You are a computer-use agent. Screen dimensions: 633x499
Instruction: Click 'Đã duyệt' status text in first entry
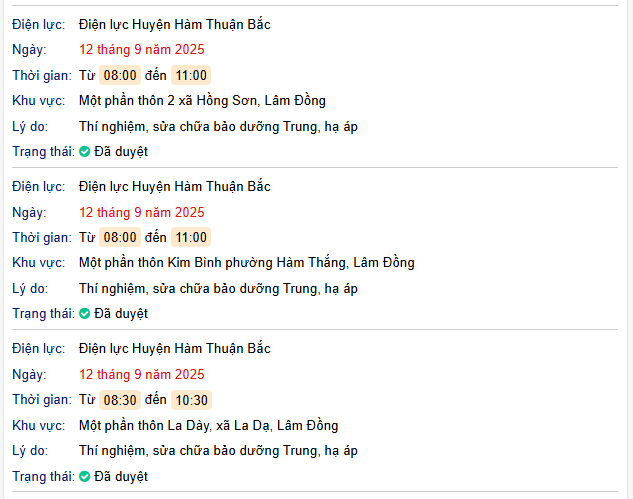pyautogui.click(x=121, y=152)
